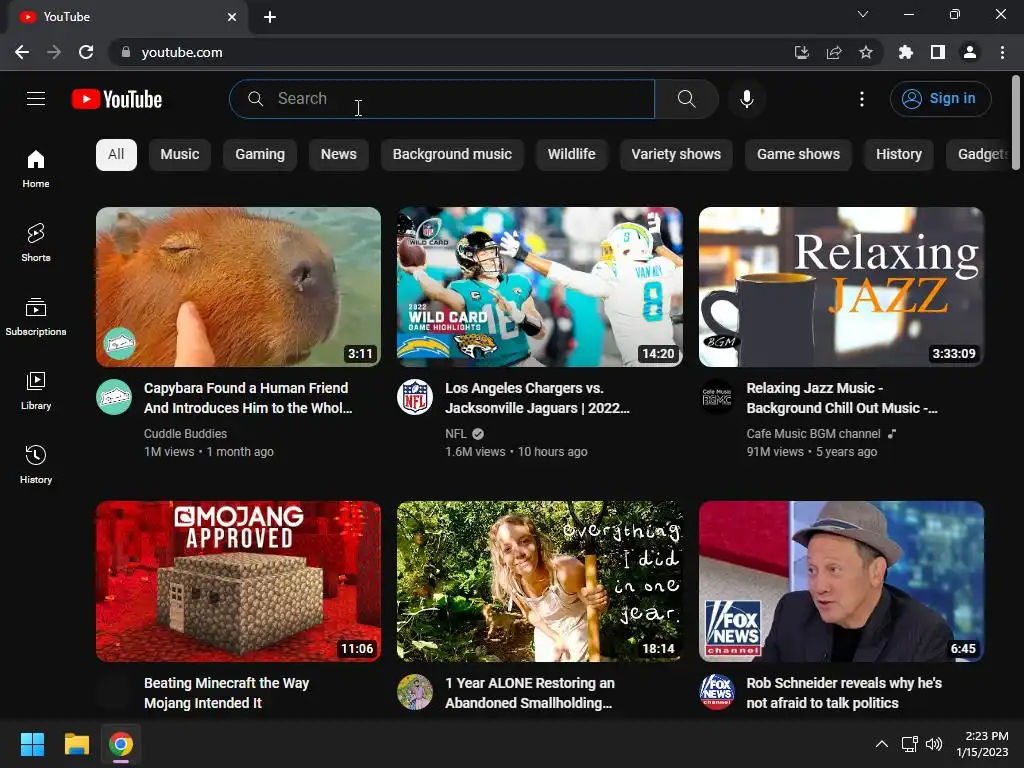The height and width of the screenshot is (768, 1024).
Task: Open Cafe Music BGM channel avatar
Action: pos(717,397)
